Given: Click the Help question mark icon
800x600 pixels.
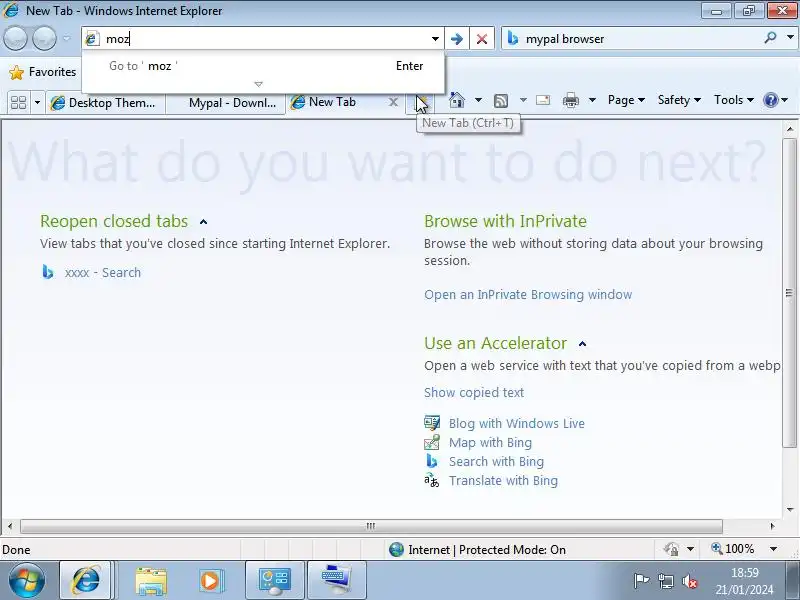Looking at the screenshot, I should point(770,100).
